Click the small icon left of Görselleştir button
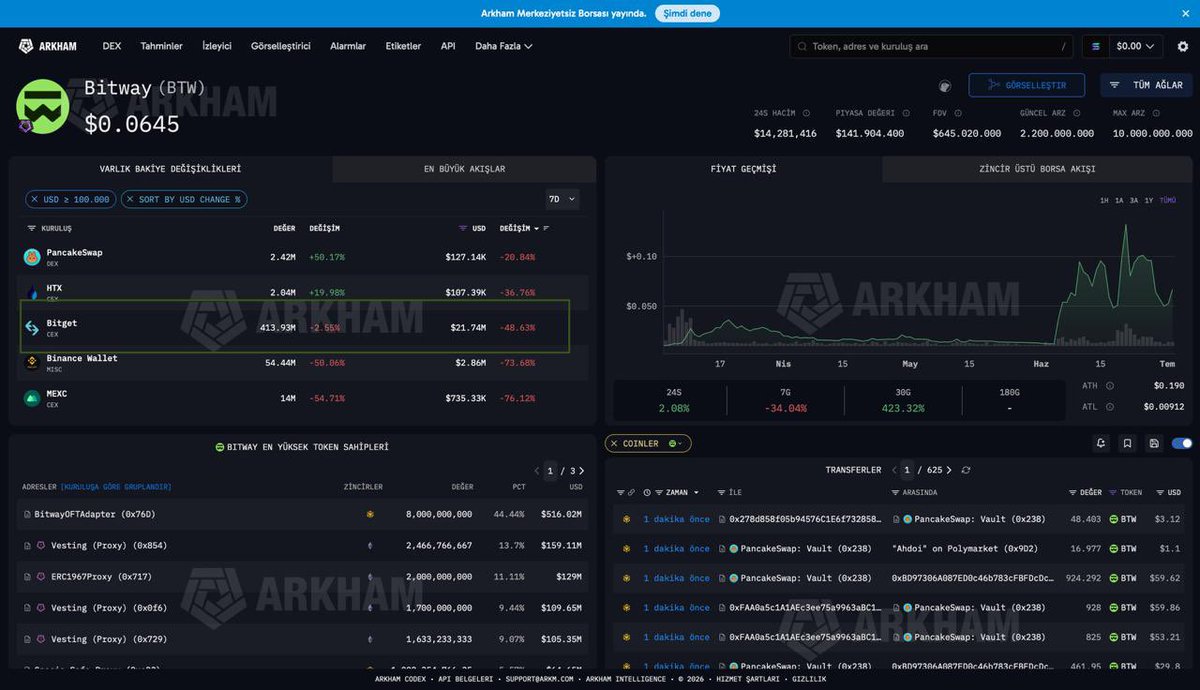 point(945,86)
